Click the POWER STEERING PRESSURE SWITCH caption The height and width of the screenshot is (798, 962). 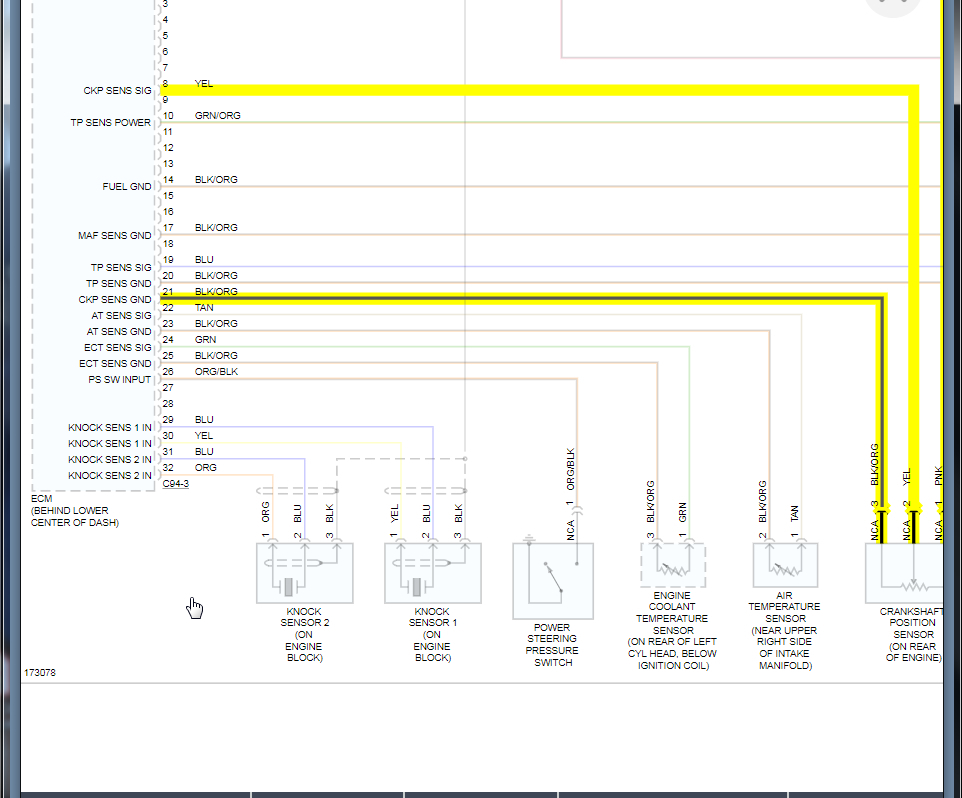(x=552, y=645)
